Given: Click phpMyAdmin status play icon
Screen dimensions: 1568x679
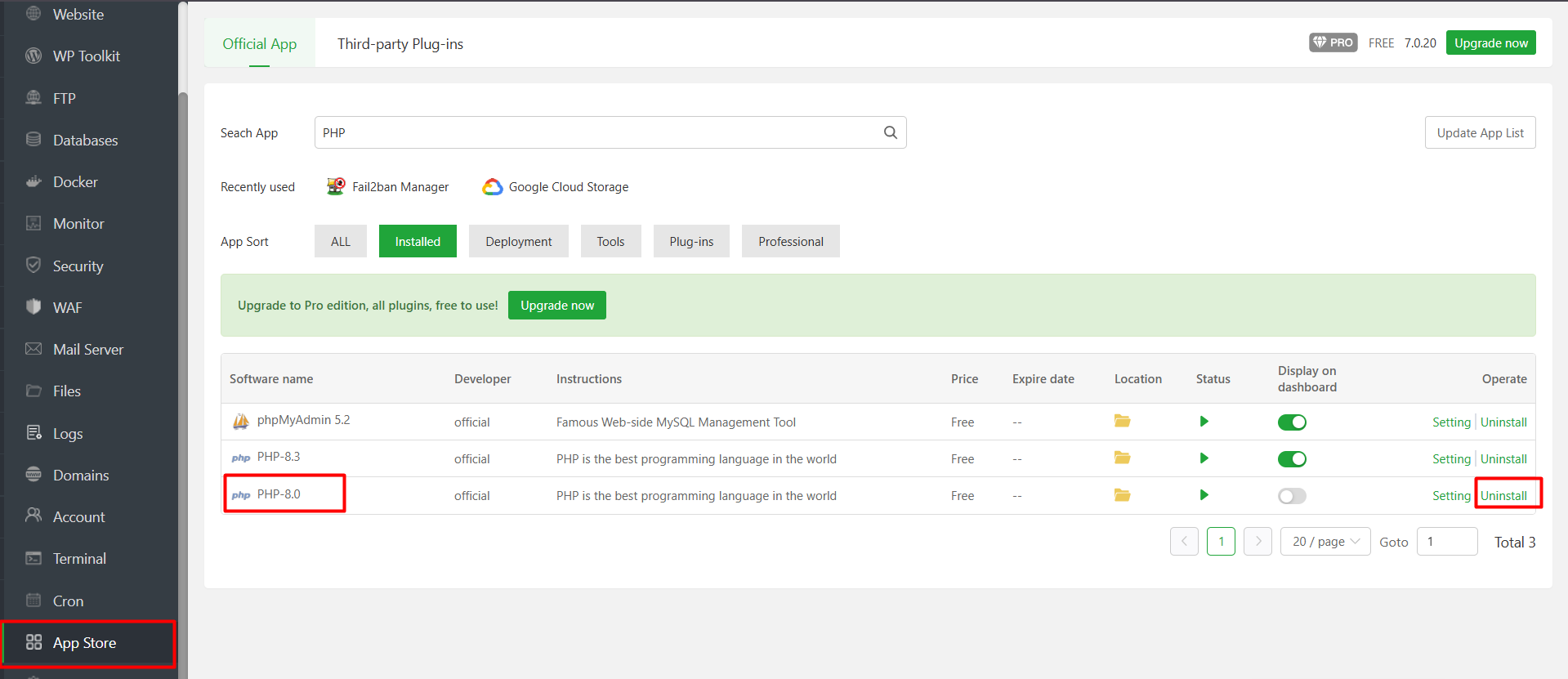Looking at the screenshot, I should pyautogui.click(x=1204, y=422).
